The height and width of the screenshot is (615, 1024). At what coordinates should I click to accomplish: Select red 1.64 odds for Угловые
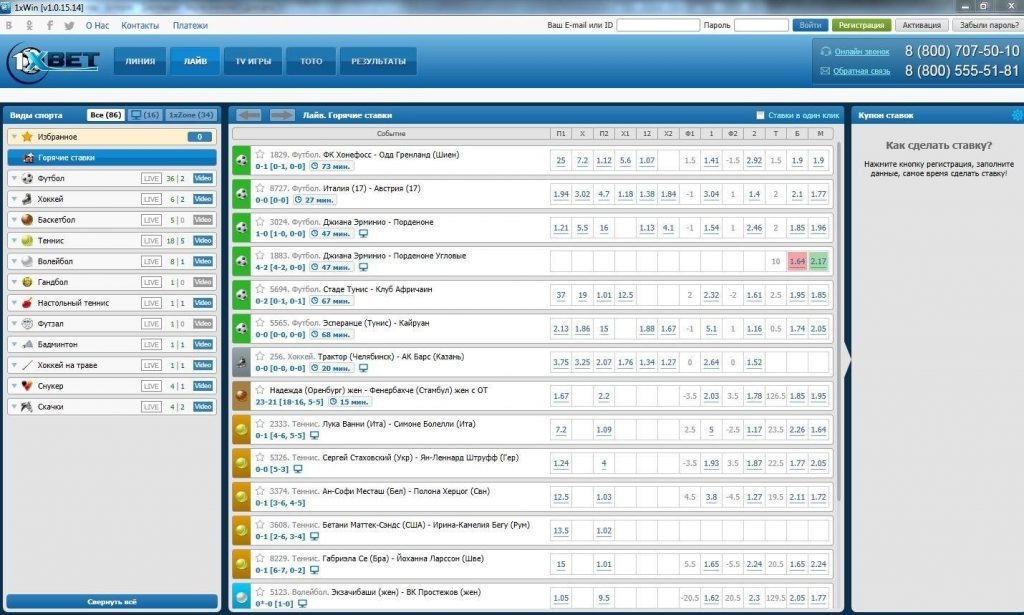click(x=797, y=261)
